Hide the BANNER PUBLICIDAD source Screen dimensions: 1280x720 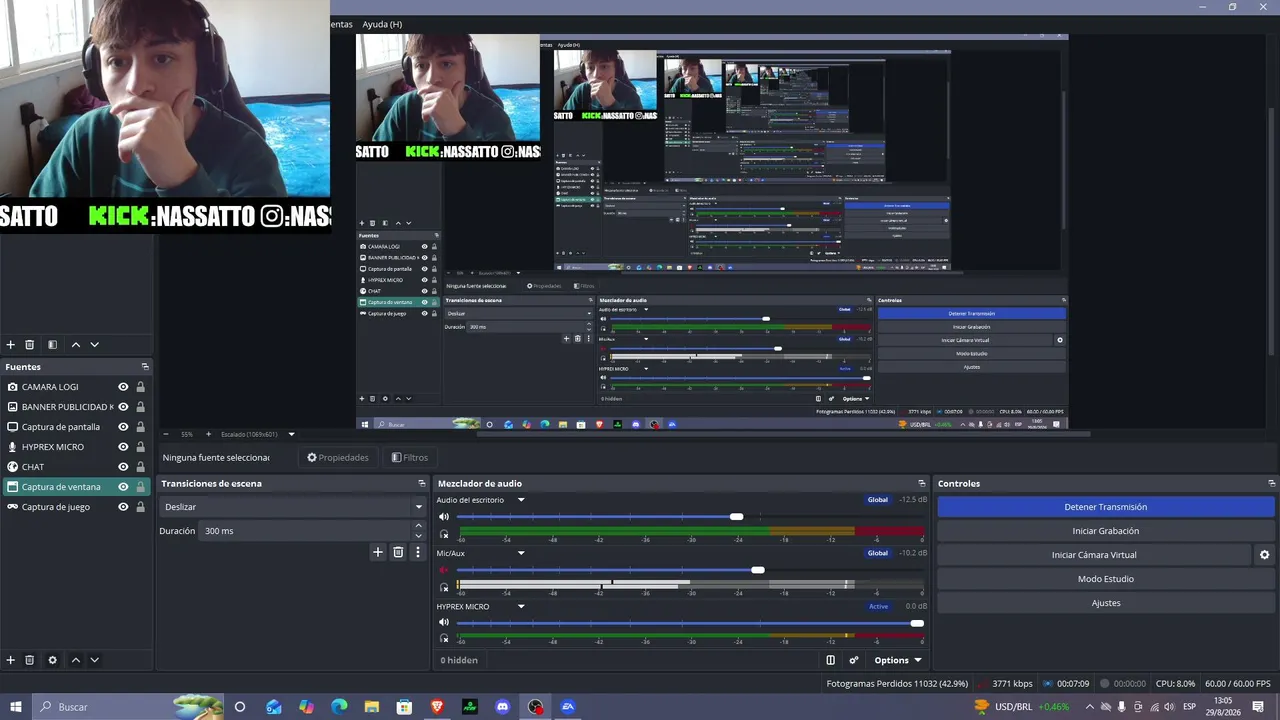coord(123,407)
